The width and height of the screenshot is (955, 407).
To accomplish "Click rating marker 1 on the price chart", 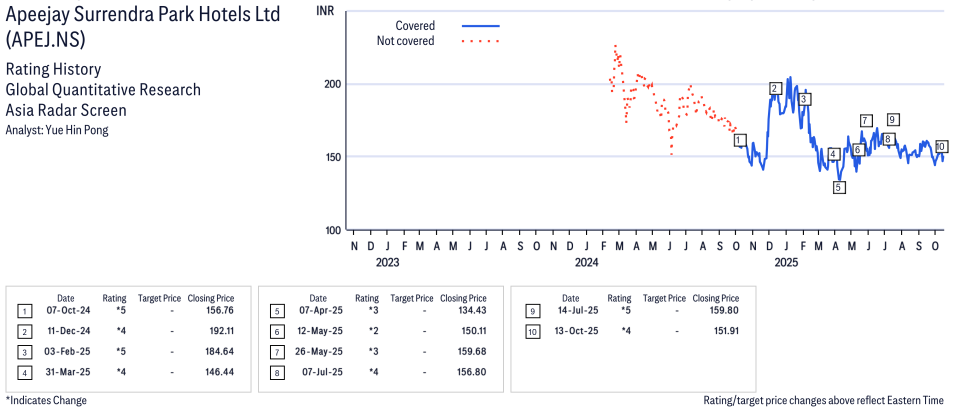I will point(740,141).
